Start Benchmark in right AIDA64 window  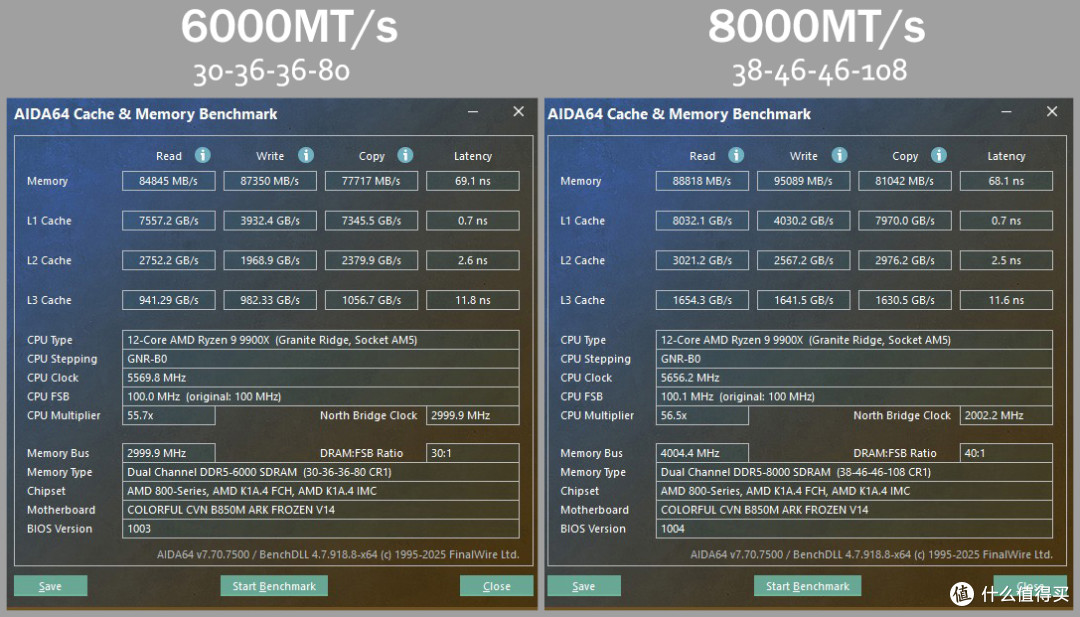pos(807,586)
